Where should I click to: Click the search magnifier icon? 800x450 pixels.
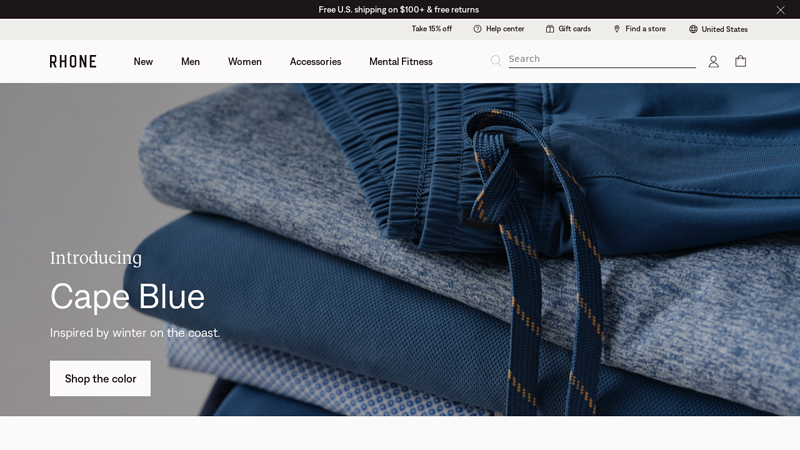coord(496,61)
